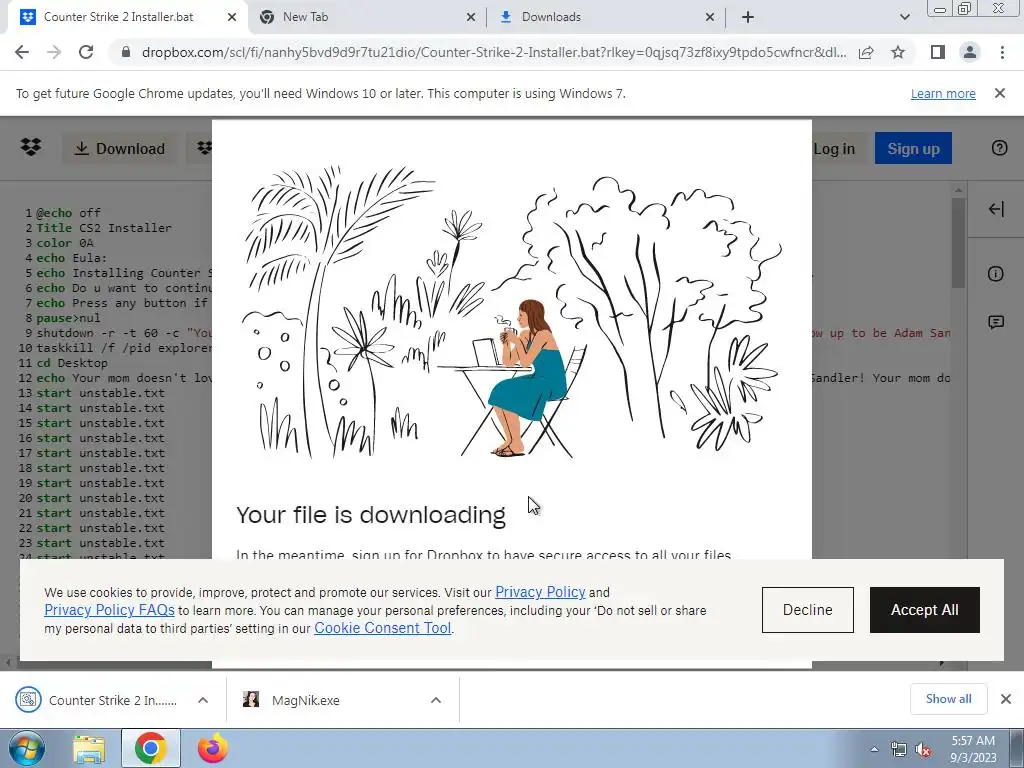Switch to the Downloads tab
The height and width of the screenshot is (768, 1024).
pos(551,17)
